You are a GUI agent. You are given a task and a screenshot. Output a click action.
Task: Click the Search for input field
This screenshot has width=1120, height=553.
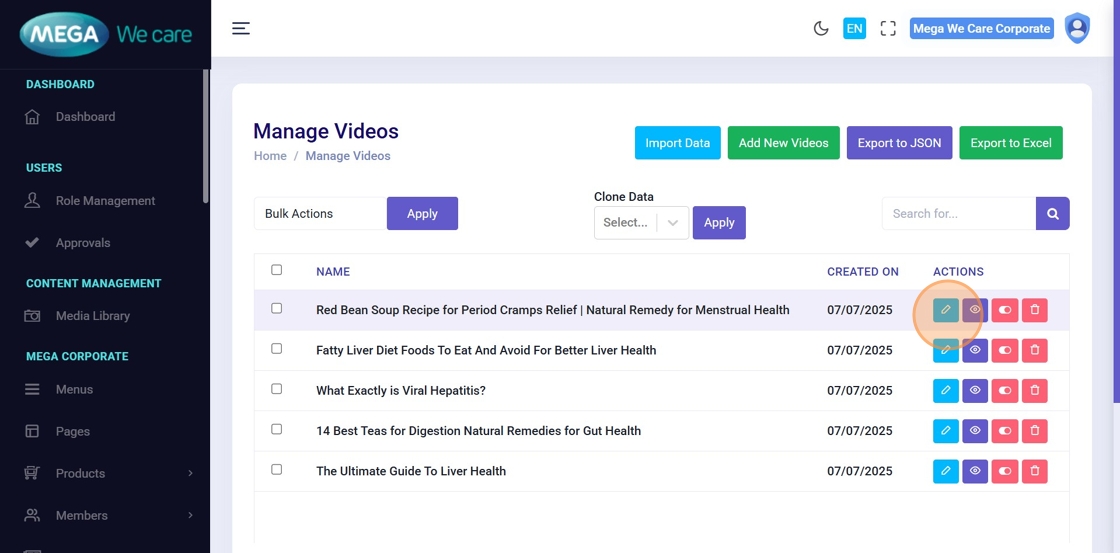[x=958, y=214]
